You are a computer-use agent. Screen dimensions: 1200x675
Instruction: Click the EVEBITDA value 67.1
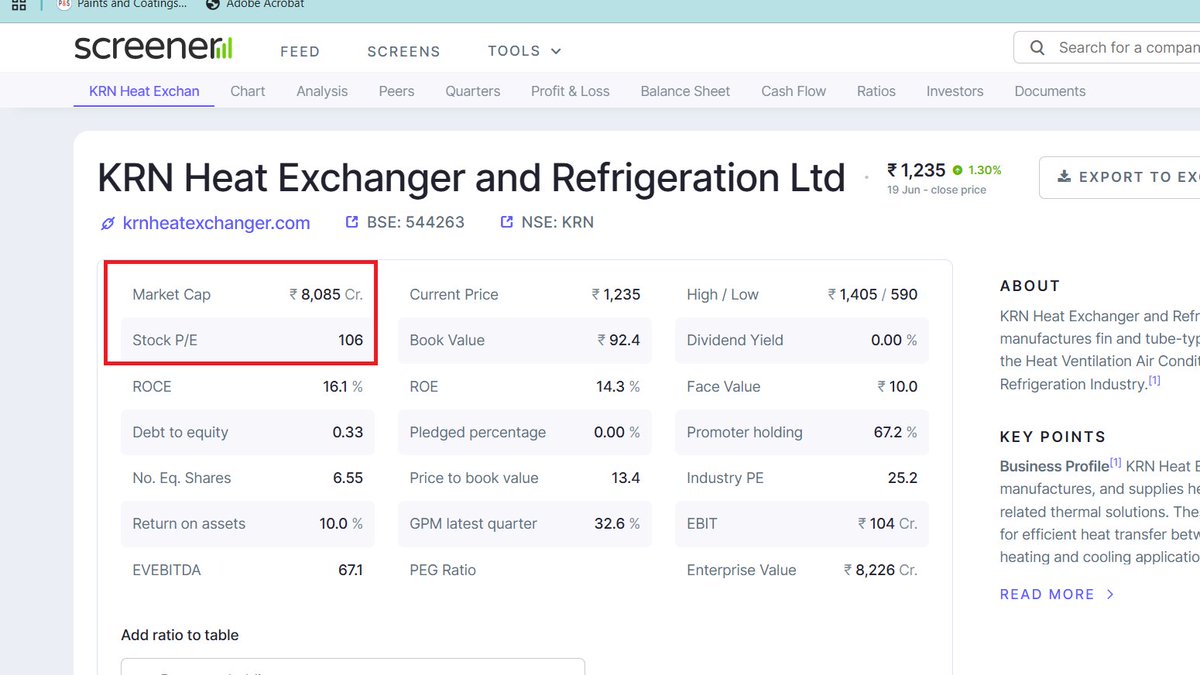click(351, 570)
